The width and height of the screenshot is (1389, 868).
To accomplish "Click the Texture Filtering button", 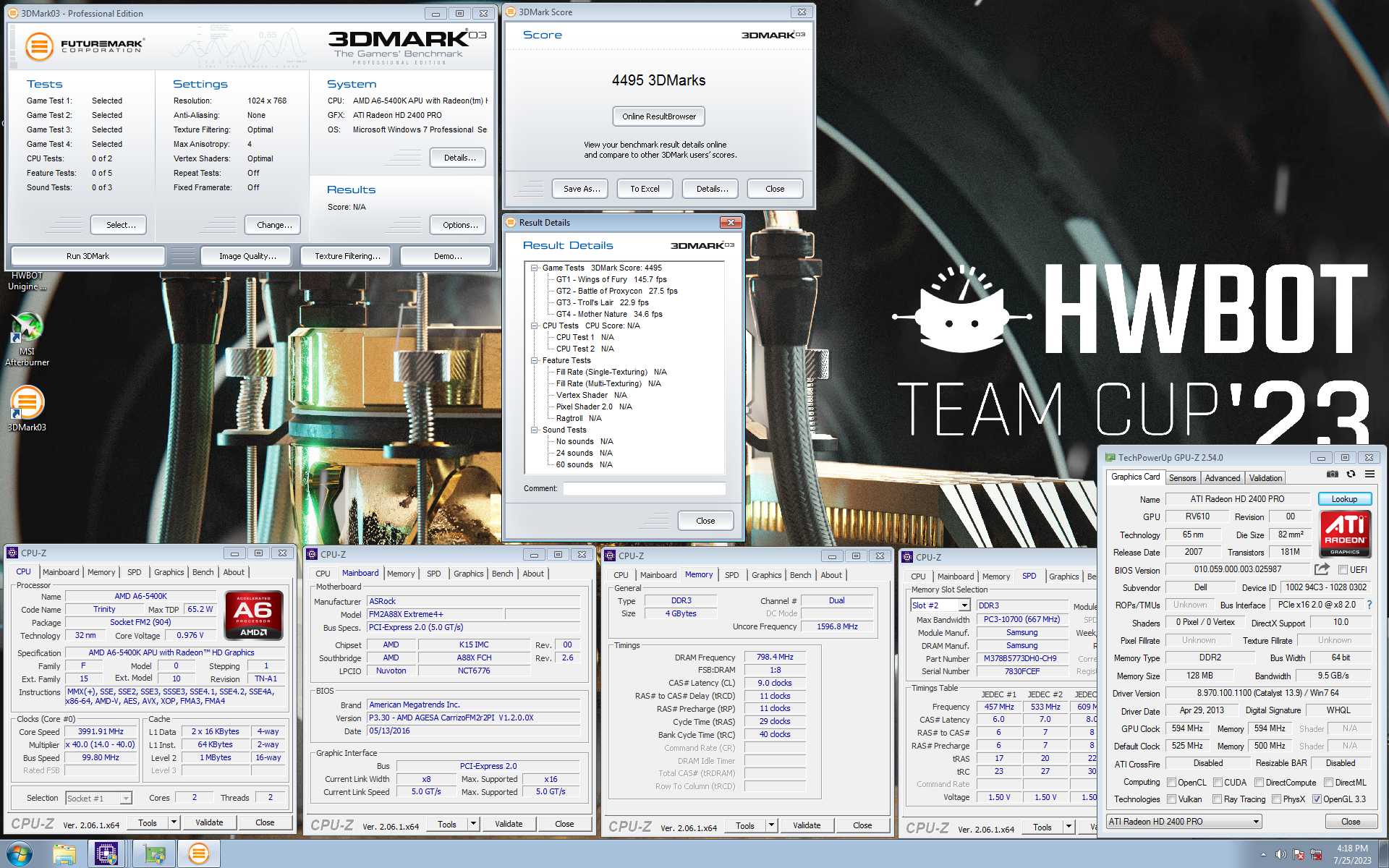I will [347, 255].
